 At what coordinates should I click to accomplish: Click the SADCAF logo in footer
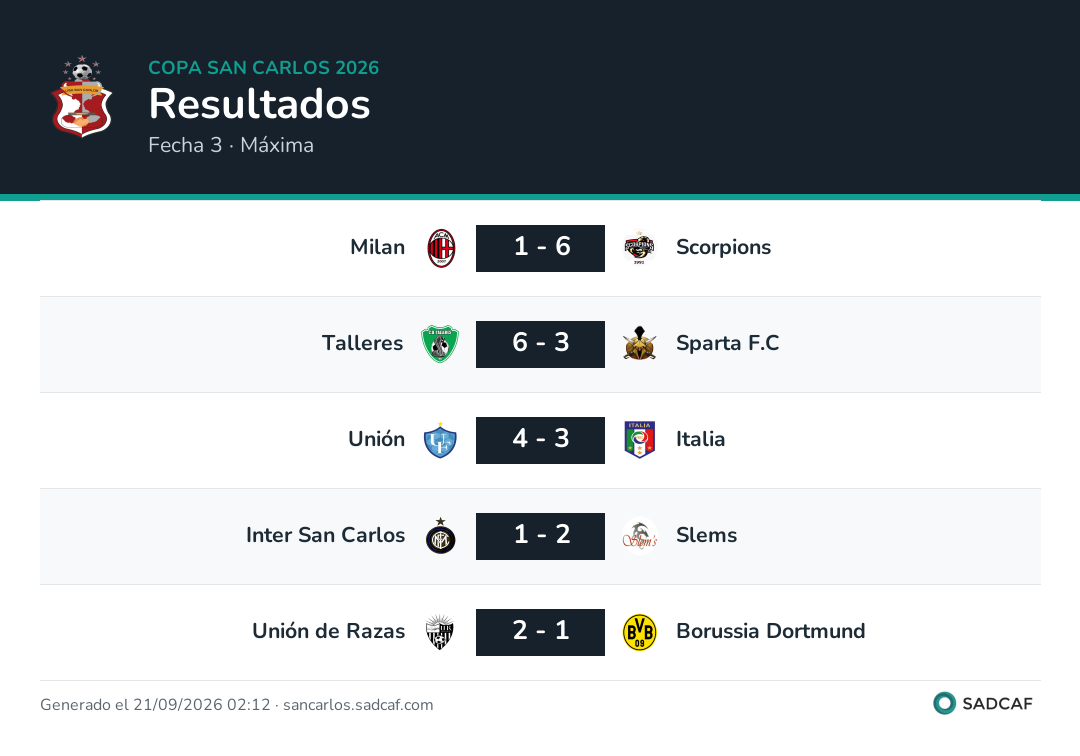[983, 703]
